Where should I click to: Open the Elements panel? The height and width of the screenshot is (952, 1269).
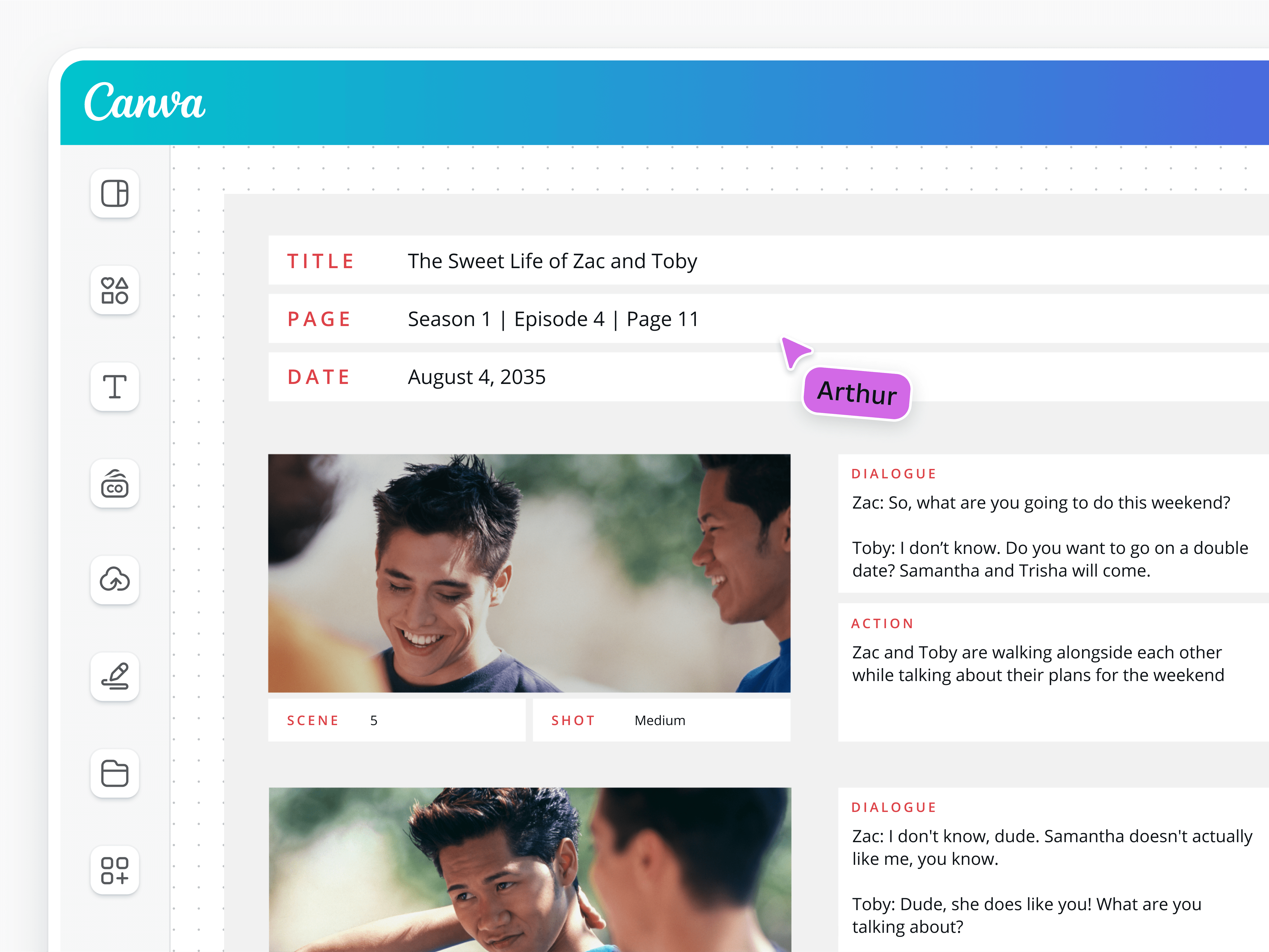coord(114,291)
